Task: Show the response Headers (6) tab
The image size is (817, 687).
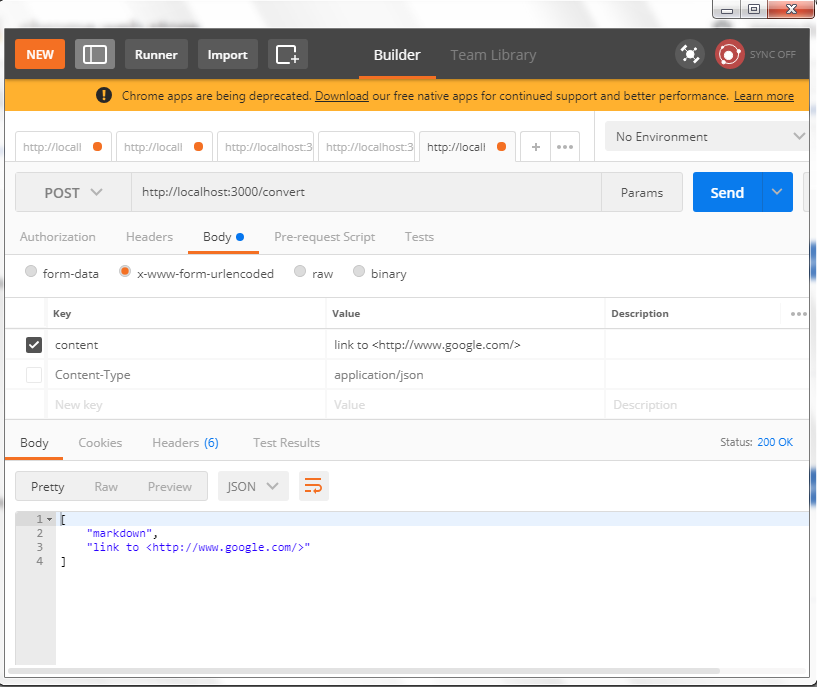Action: (185, 443)
